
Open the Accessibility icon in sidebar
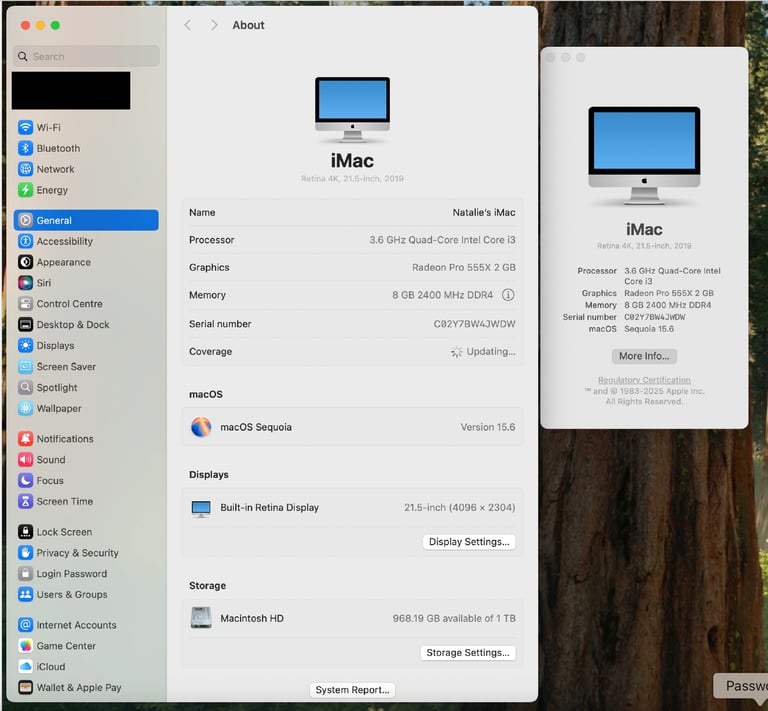pos(25,241)
